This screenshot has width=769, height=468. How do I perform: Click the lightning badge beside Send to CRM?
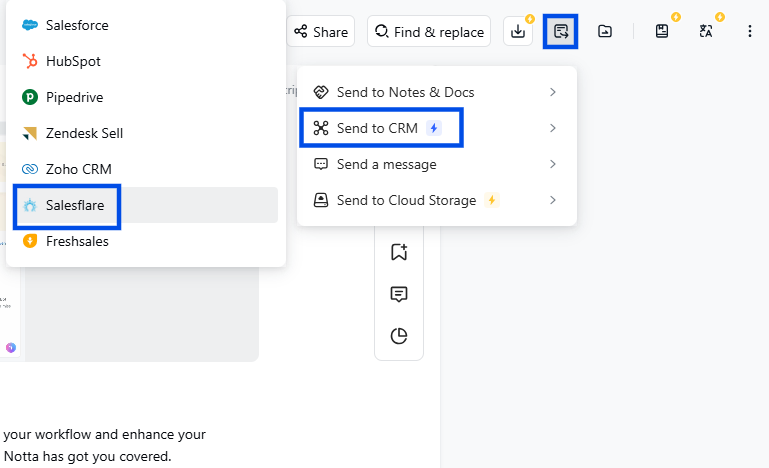coord(434,128)
